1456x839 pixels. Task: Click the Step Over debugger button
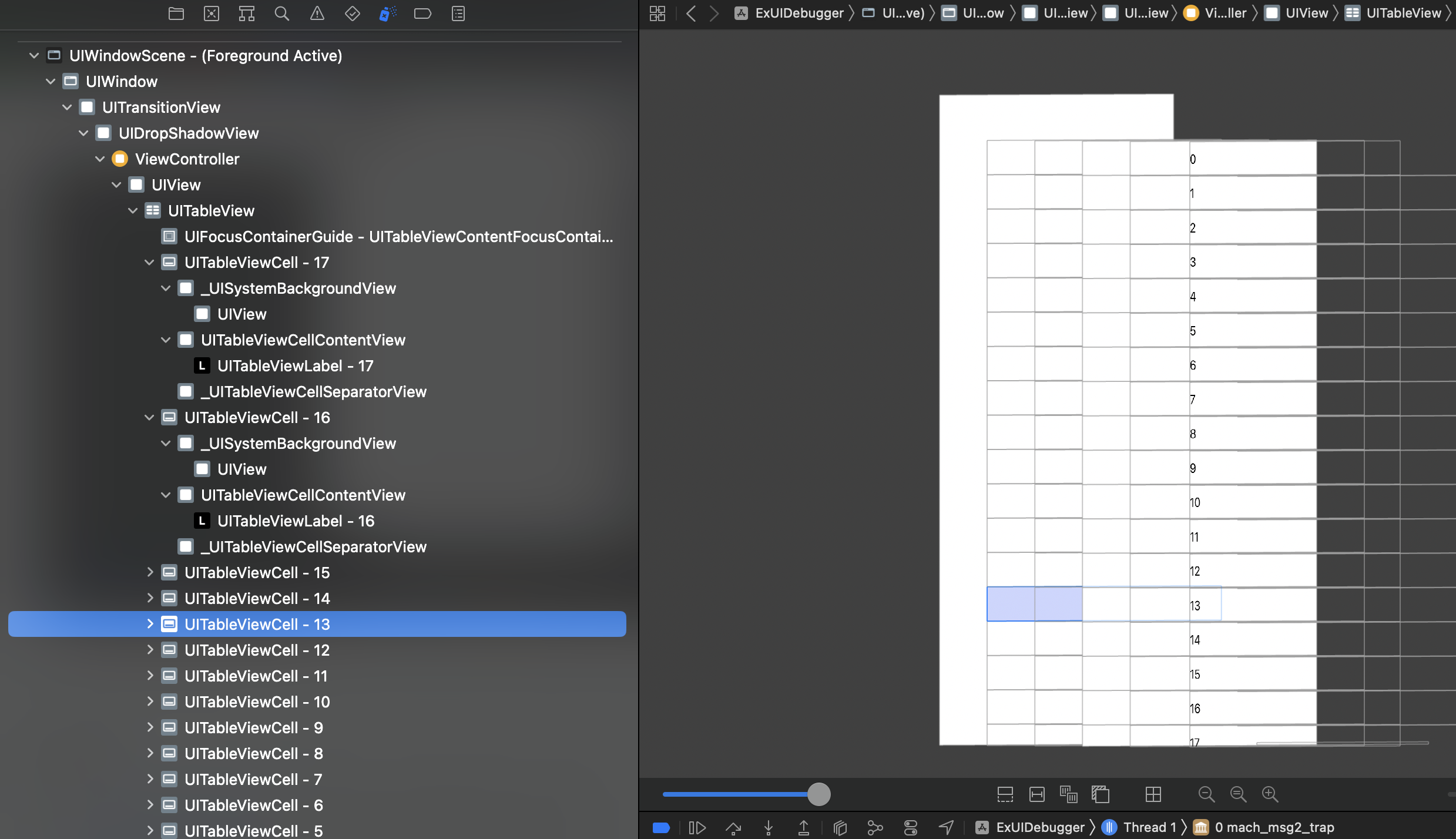point(733,827)
